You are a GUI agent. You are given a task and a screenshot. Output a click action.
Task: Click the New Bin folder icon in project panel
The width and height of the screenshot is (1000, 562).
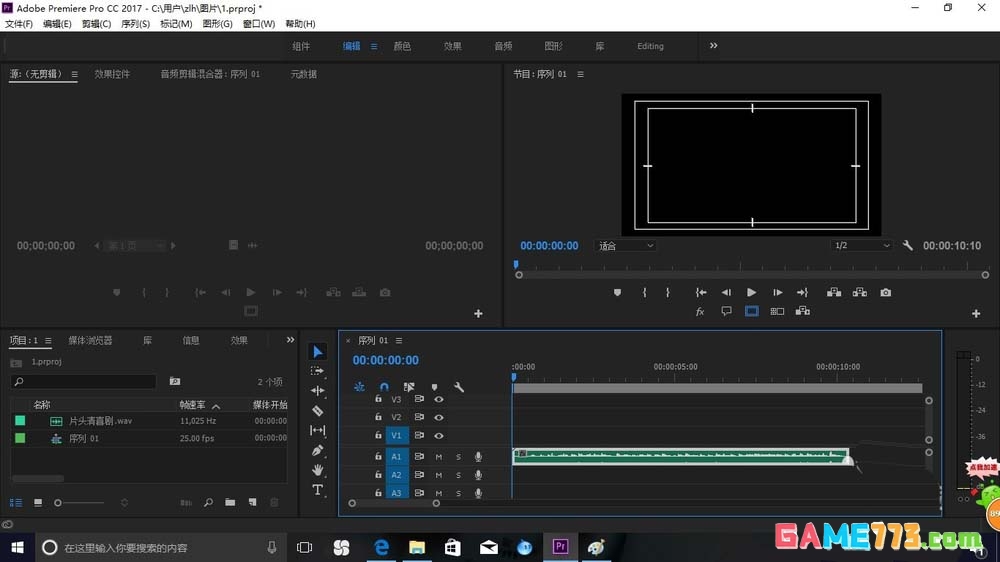230,503
